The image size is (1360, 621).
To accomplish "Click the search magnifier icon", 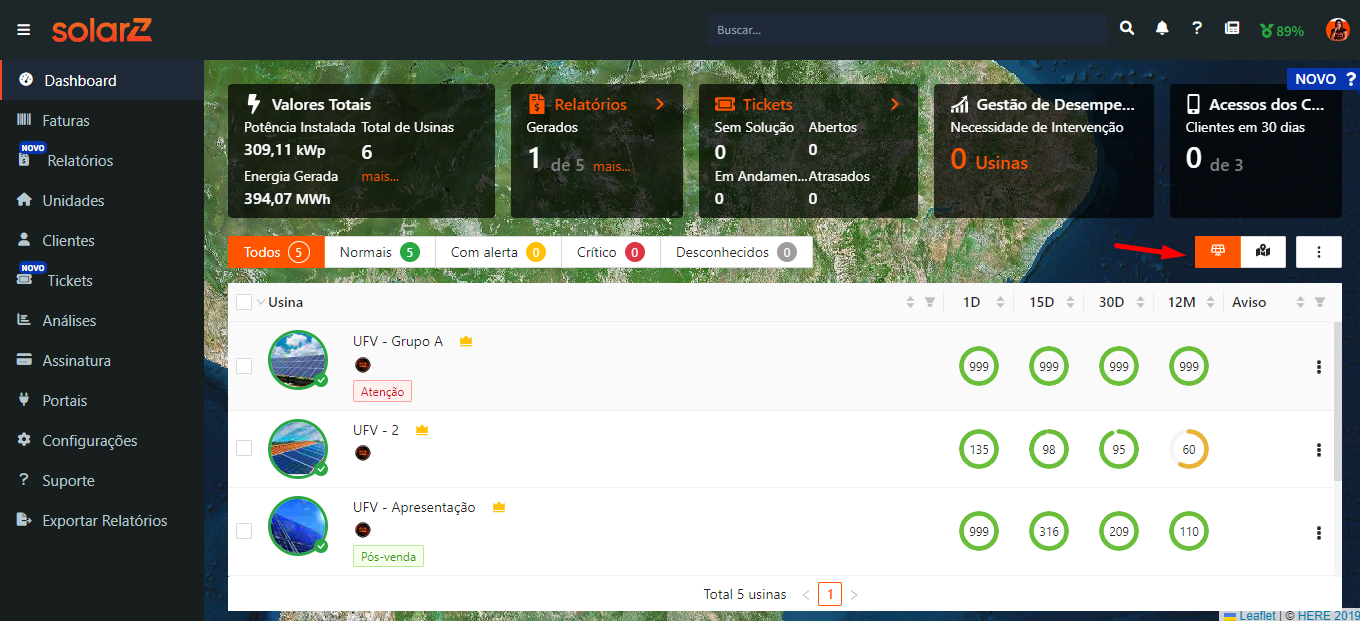I will pyautogui.click(x=1127, y=29).
